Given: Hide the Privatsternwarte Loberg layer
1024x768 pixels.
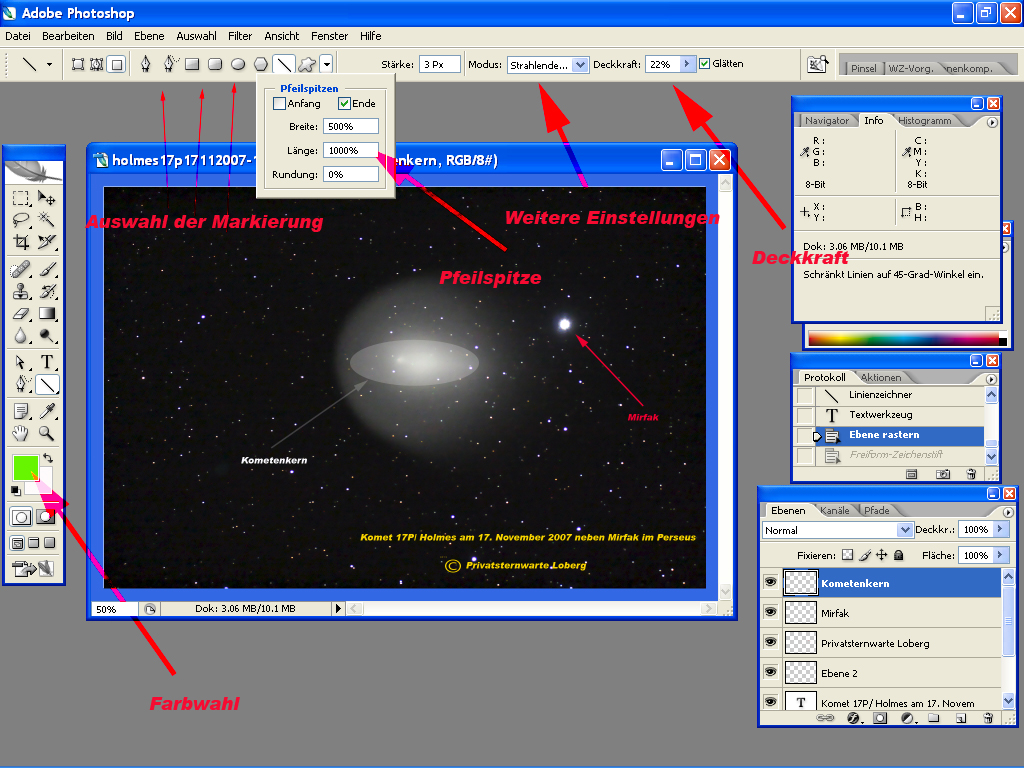Looking at the screenshot, I should (771, 642).
